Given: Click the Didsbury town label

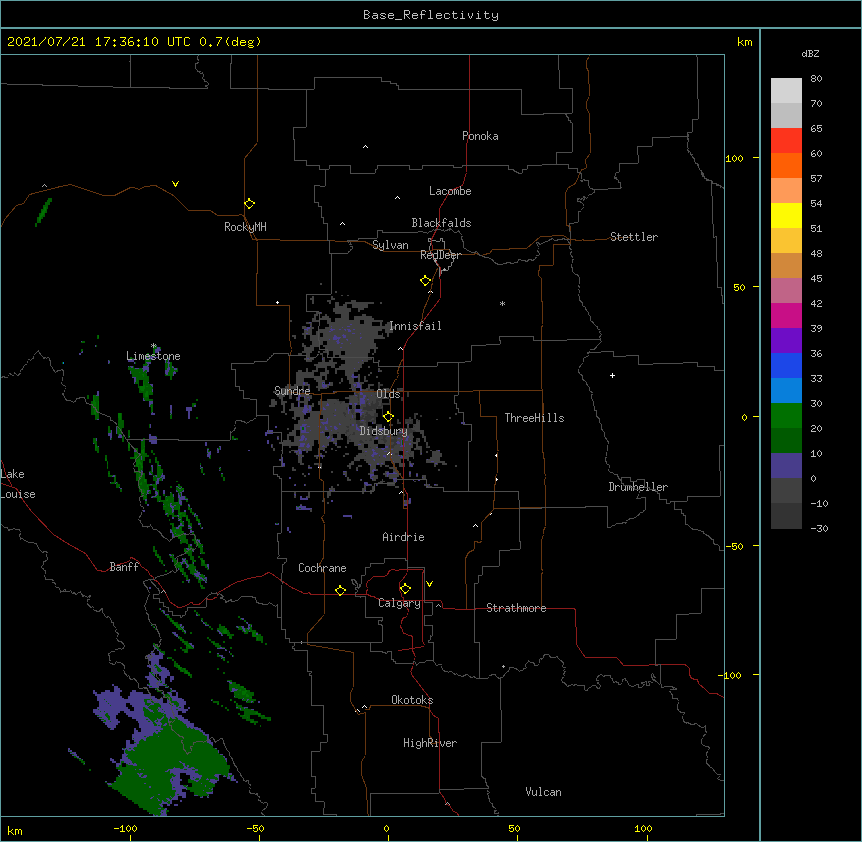Looking at the screenshot, I should tap(383, 431).
